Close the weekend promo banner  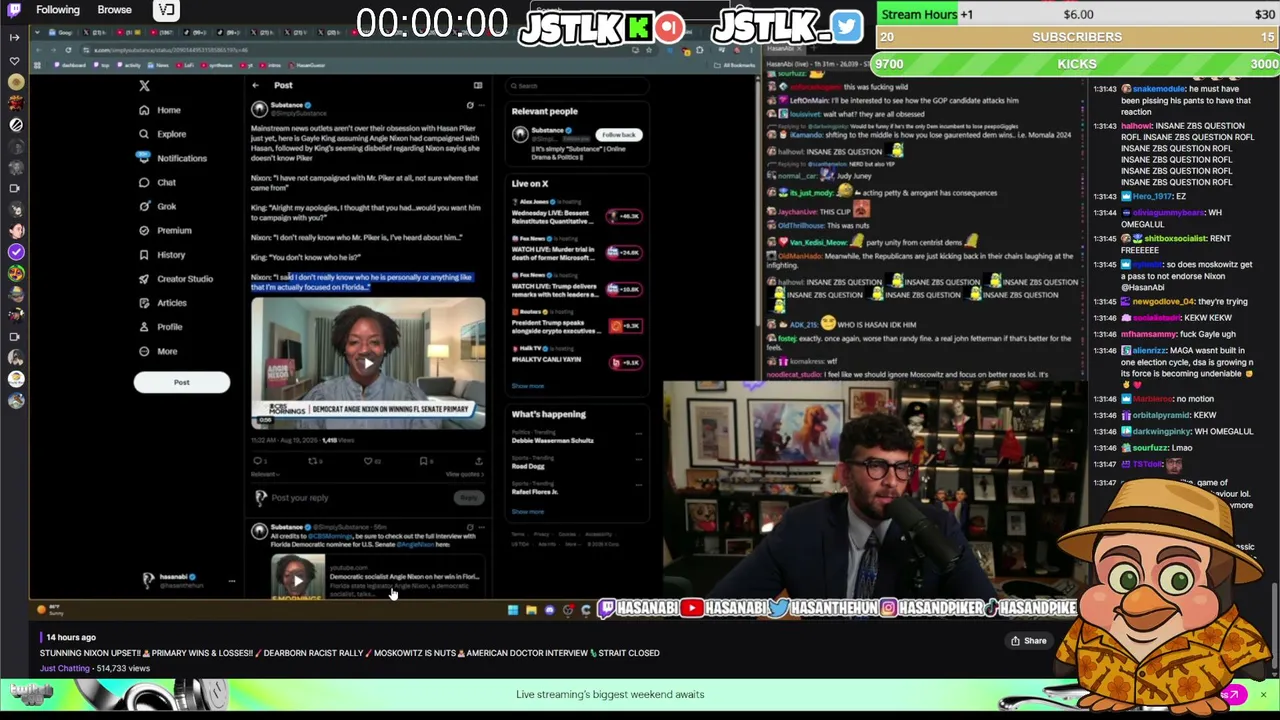click(1263, 694)
